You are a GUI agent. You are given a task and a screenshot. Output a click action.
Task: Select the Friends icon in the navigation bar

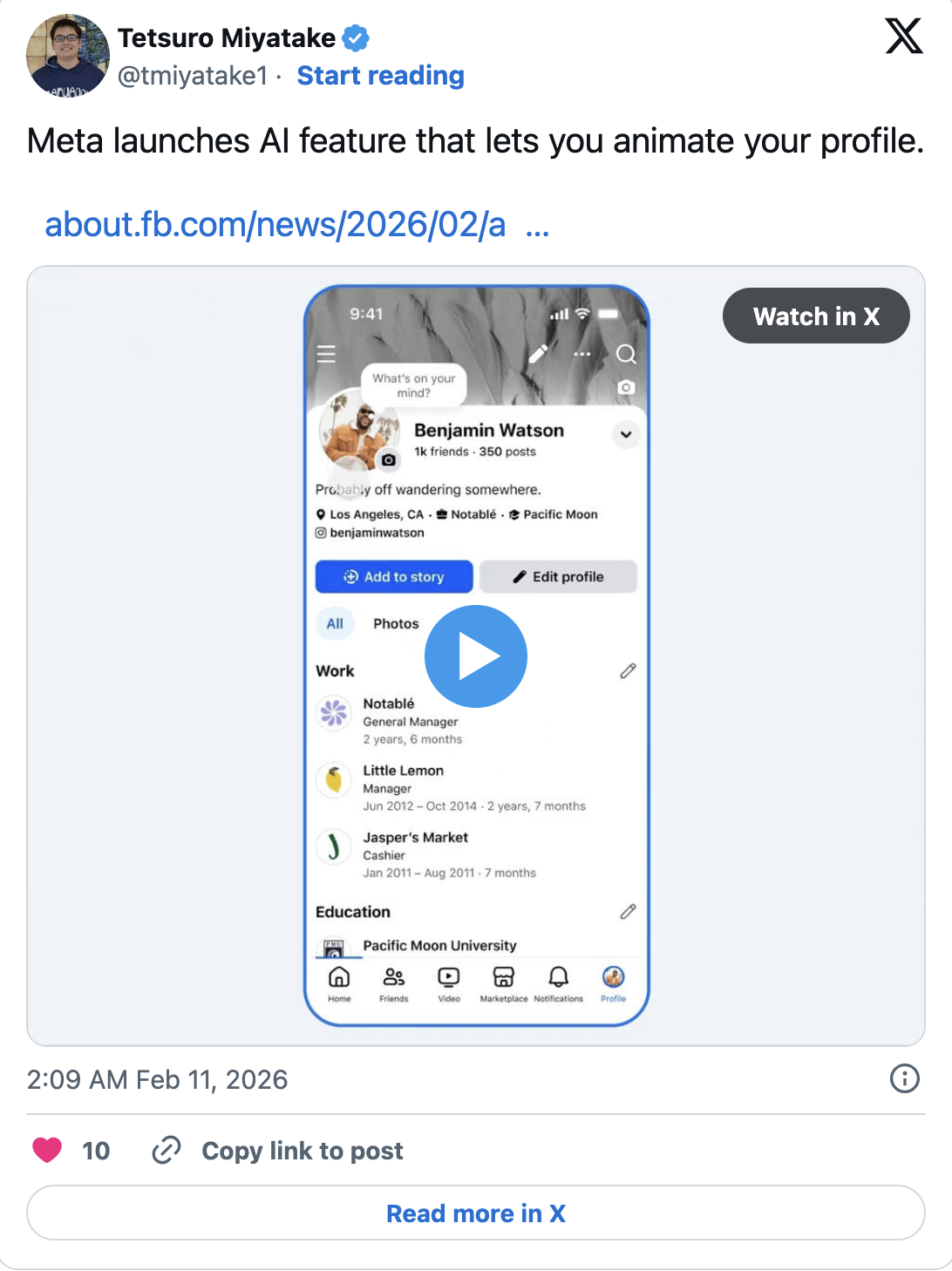394,976
